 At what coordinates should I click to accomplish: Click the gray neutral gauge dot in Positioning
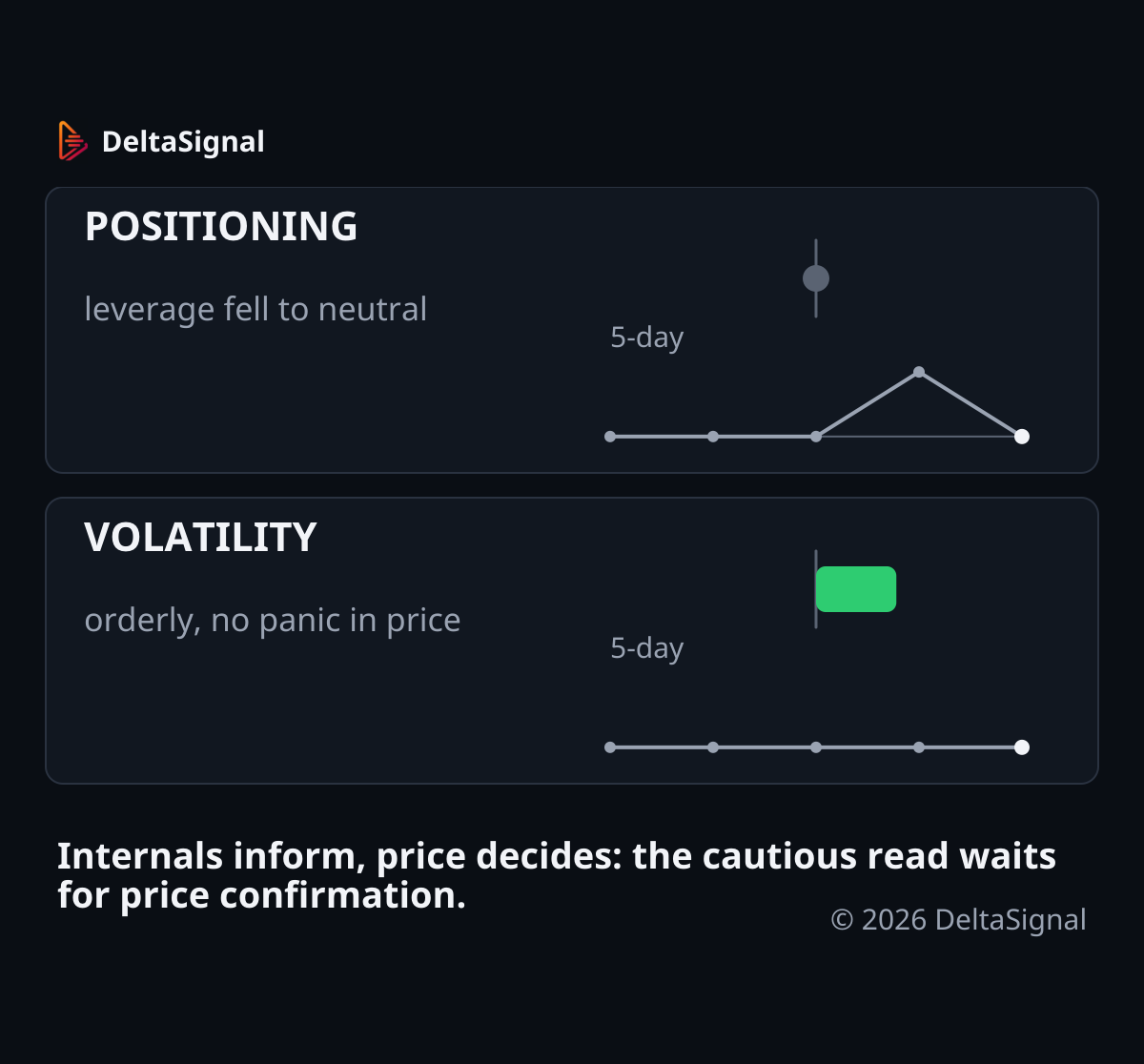pos(816,278)
